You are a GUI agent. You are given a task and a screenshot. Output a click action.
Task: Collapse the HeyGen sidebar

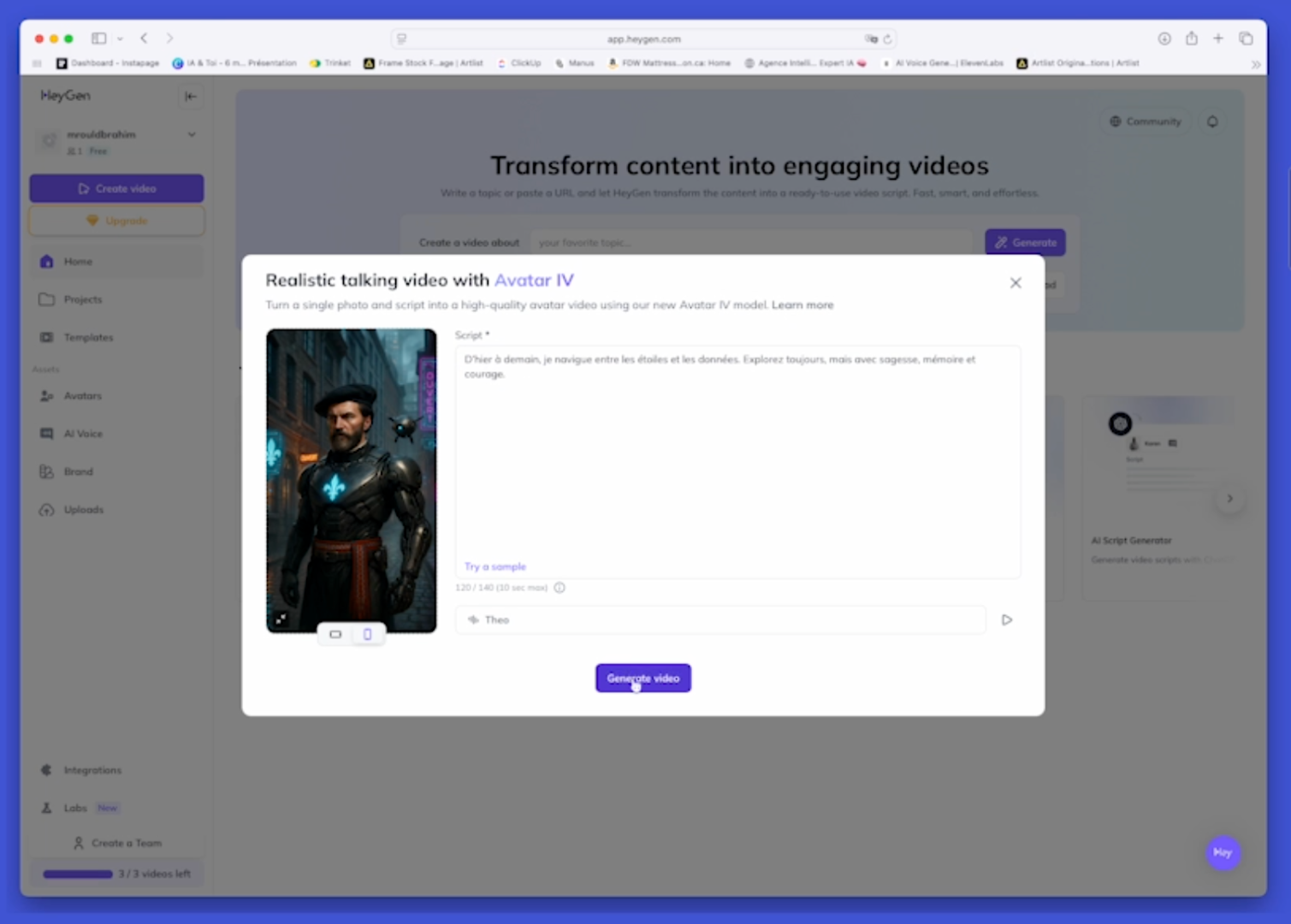[x=190, y=97]
